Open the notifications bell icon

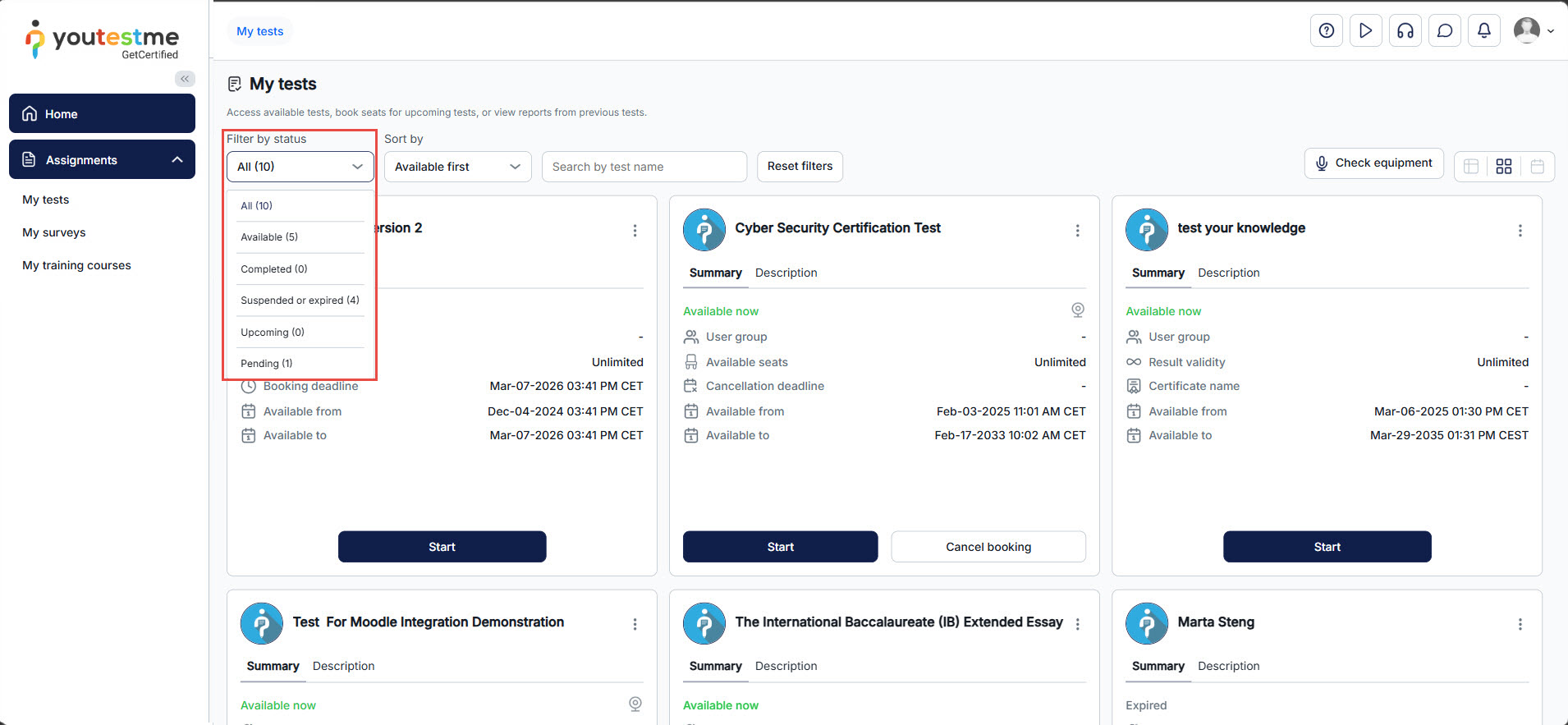[1483, 31]
